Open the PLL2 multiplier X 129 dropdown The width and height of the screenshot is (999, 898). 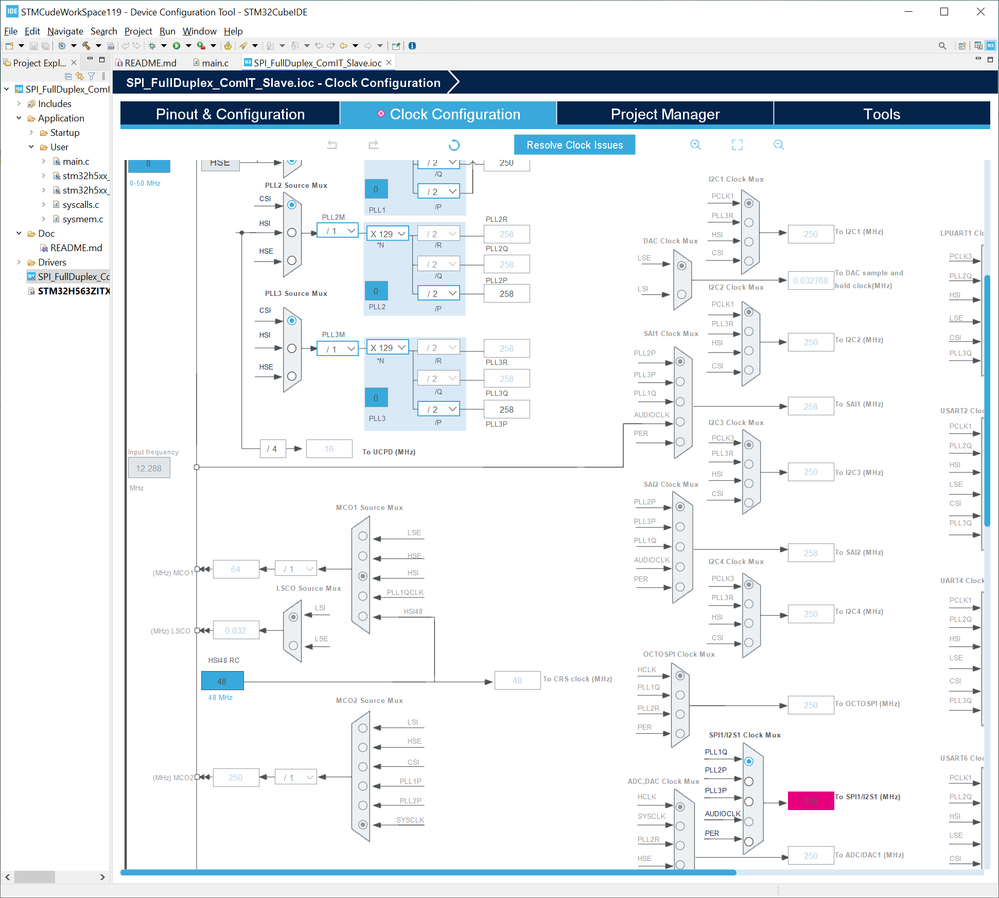tap(387, 234)
